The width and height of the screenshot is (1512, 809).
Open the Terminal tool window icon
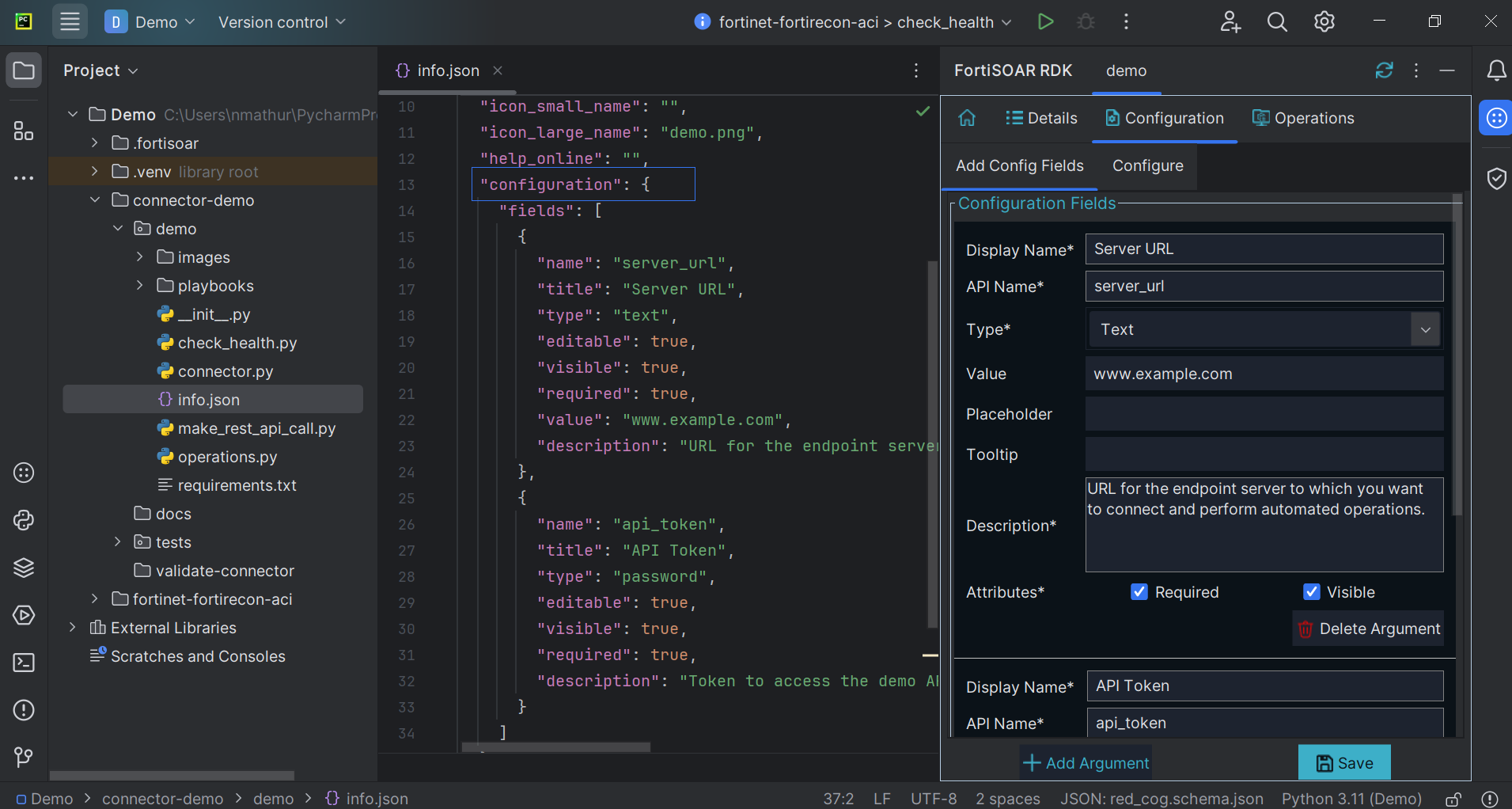[24, 663]
